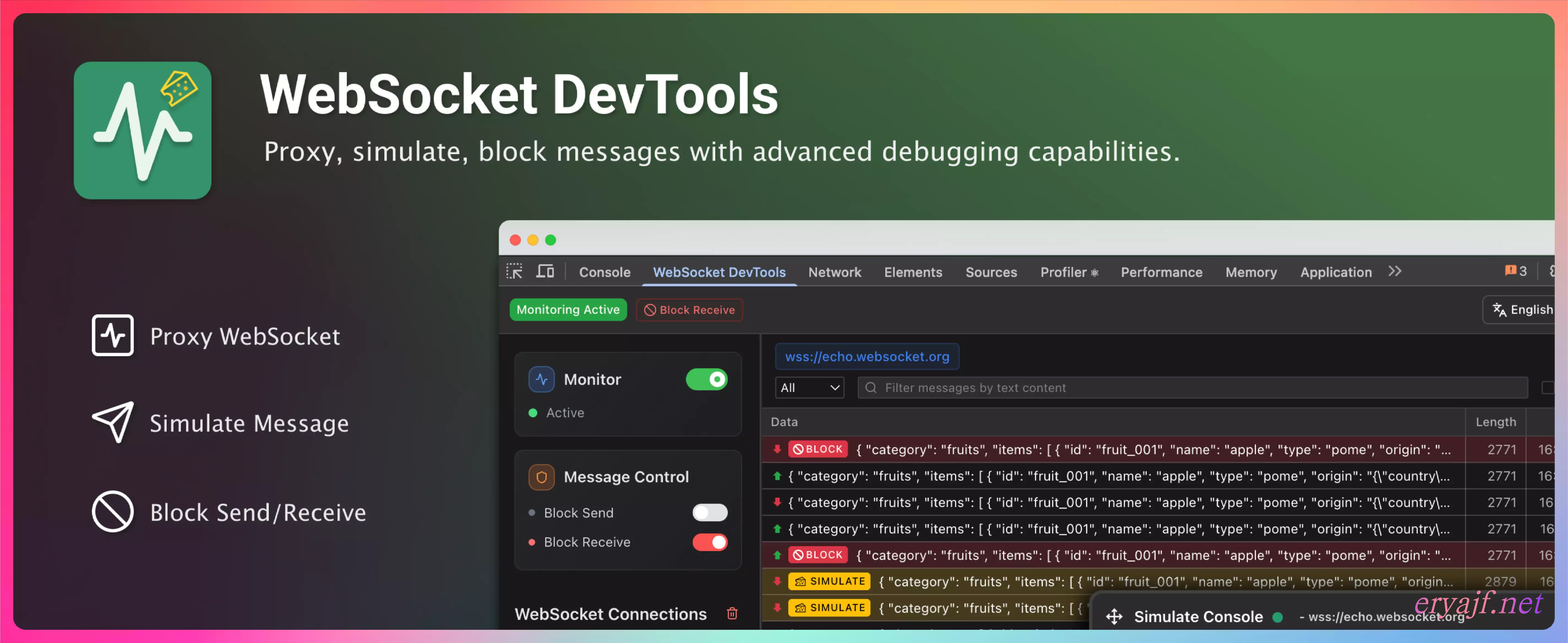This screenshot has height=643, width=1568.
Task: Click the BLOCK badge on the fifth message row
Action: tap(818, 555)
